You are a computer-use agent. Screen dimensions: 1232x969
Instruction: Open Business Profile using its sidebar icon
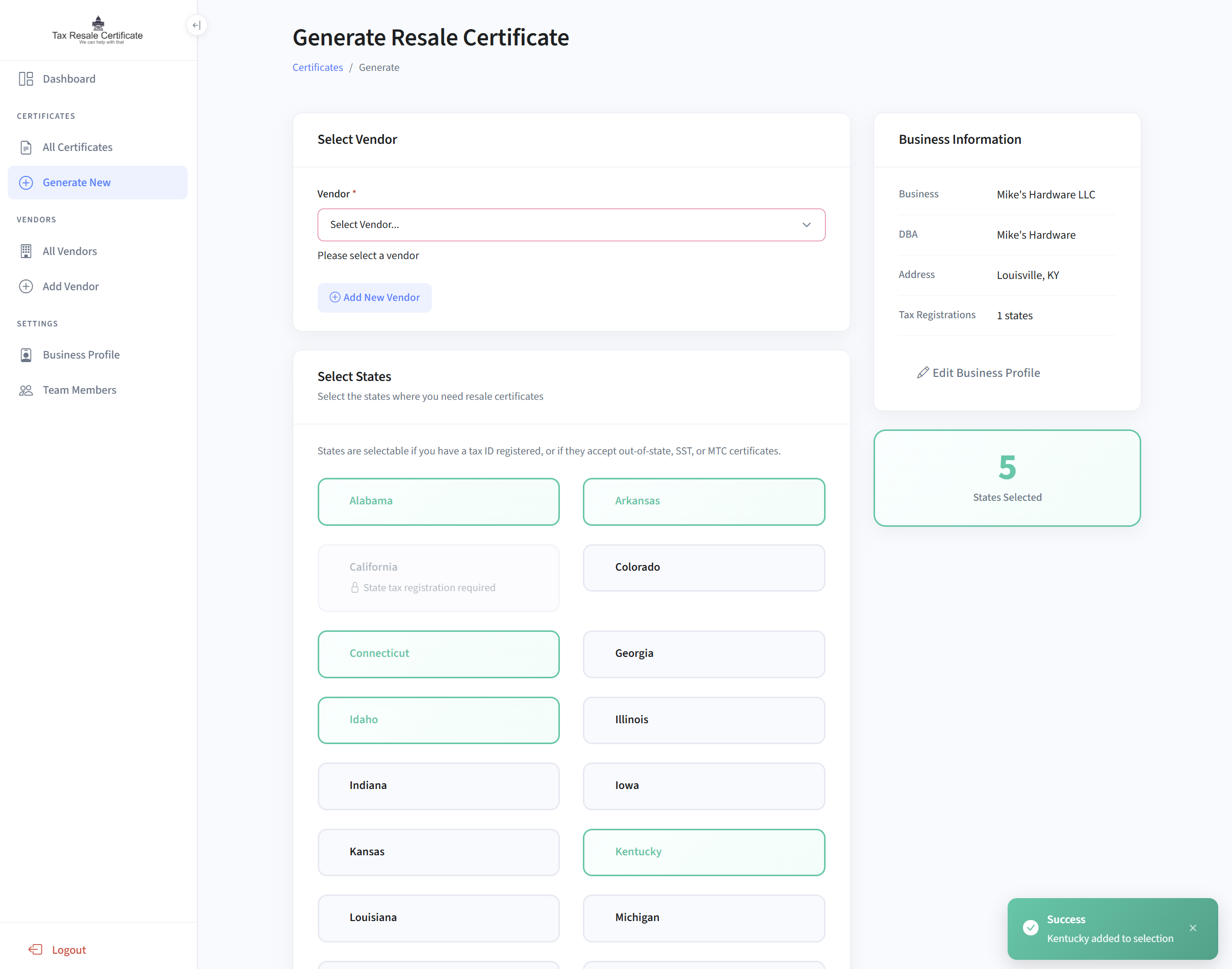pyautogui.click(x=26, y=354)
